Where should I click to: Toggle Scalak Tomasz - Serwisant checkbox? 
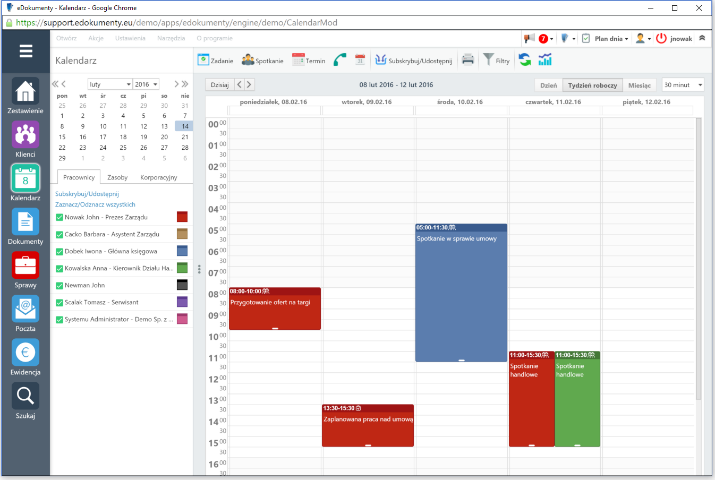point(60,301)
